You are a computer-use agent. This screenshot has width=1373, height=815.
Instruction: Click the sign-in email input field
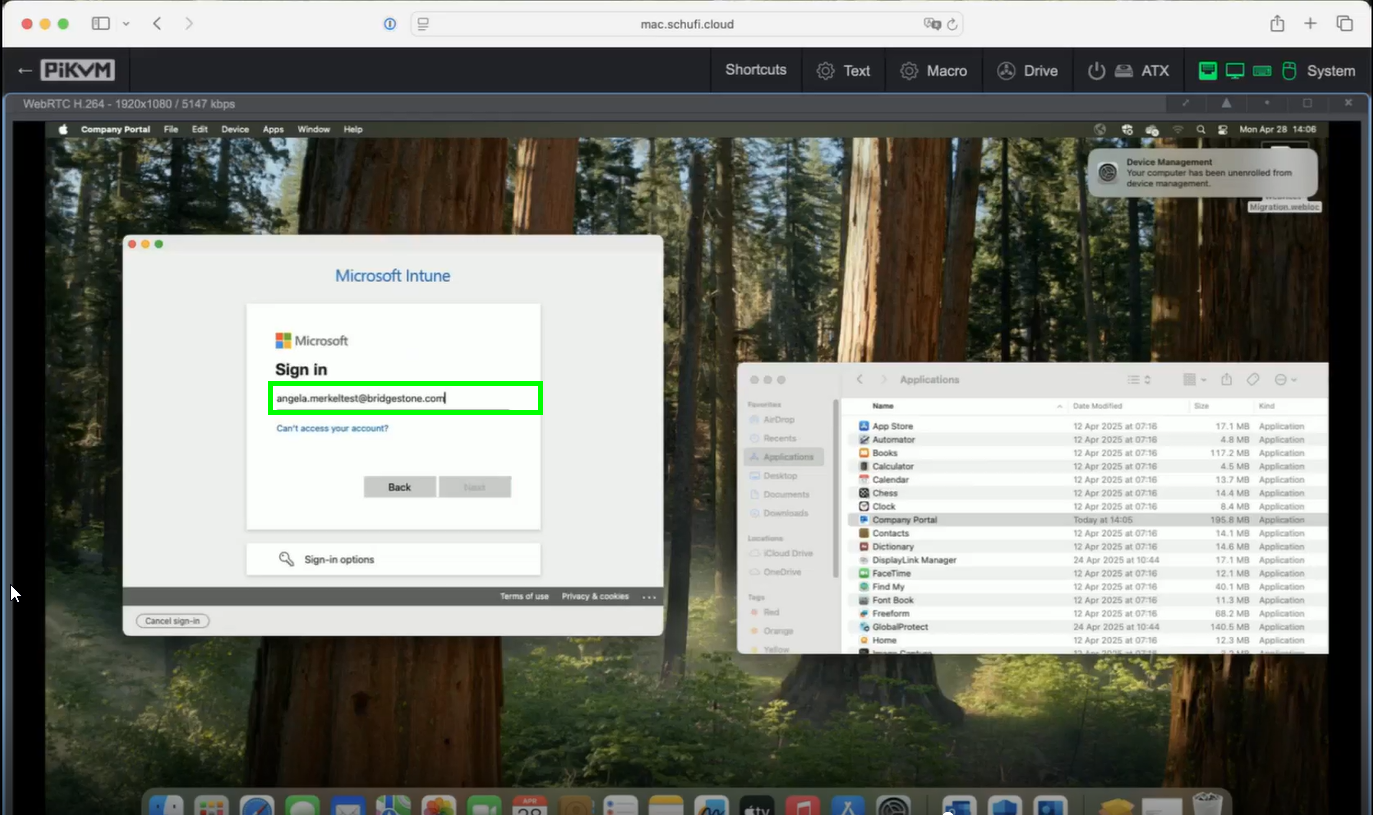[x=405, y=398]
